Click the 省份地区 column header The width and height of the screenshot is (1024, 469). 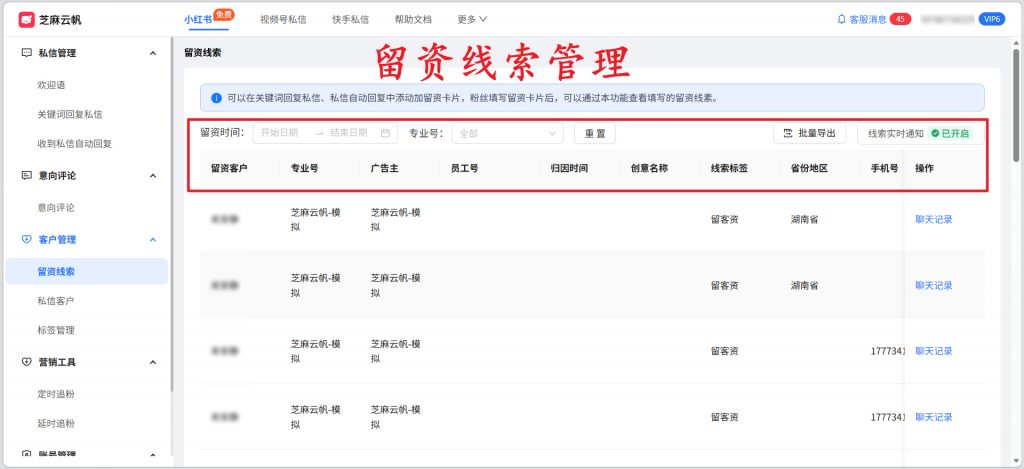[809, 169]
